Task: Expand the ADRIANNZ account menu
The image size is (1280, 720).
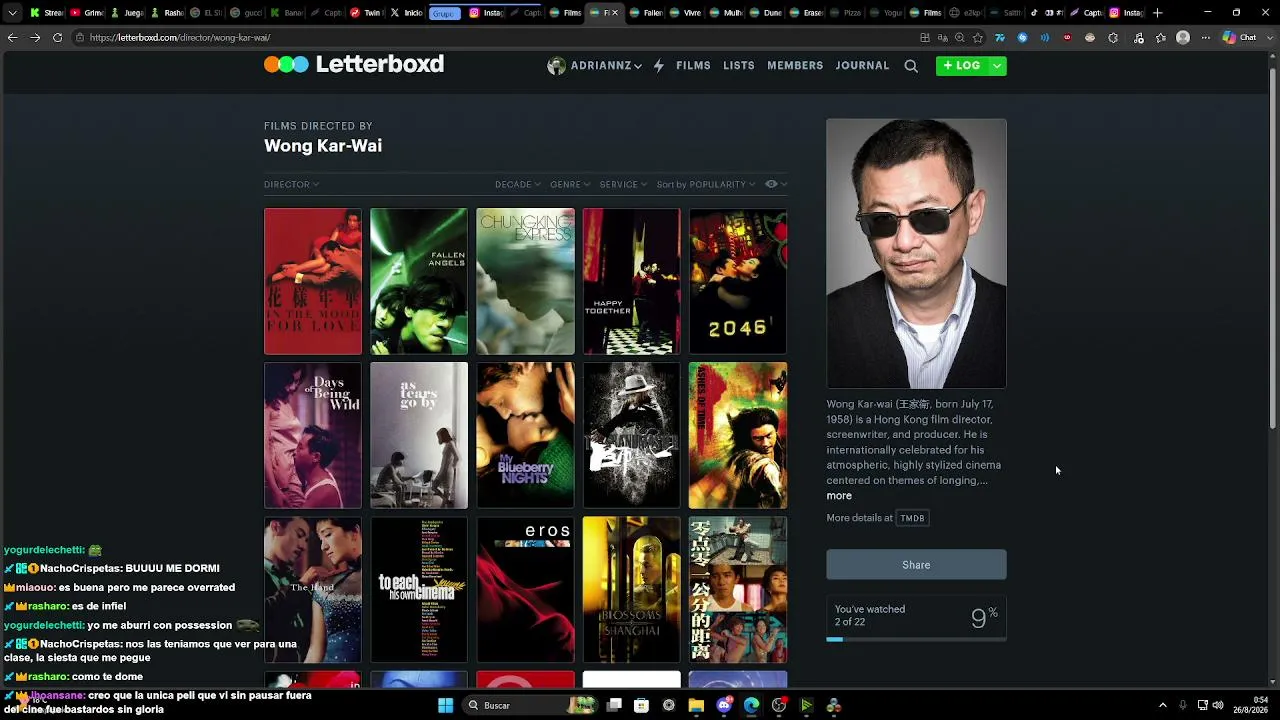Action: tap(605, 66)
